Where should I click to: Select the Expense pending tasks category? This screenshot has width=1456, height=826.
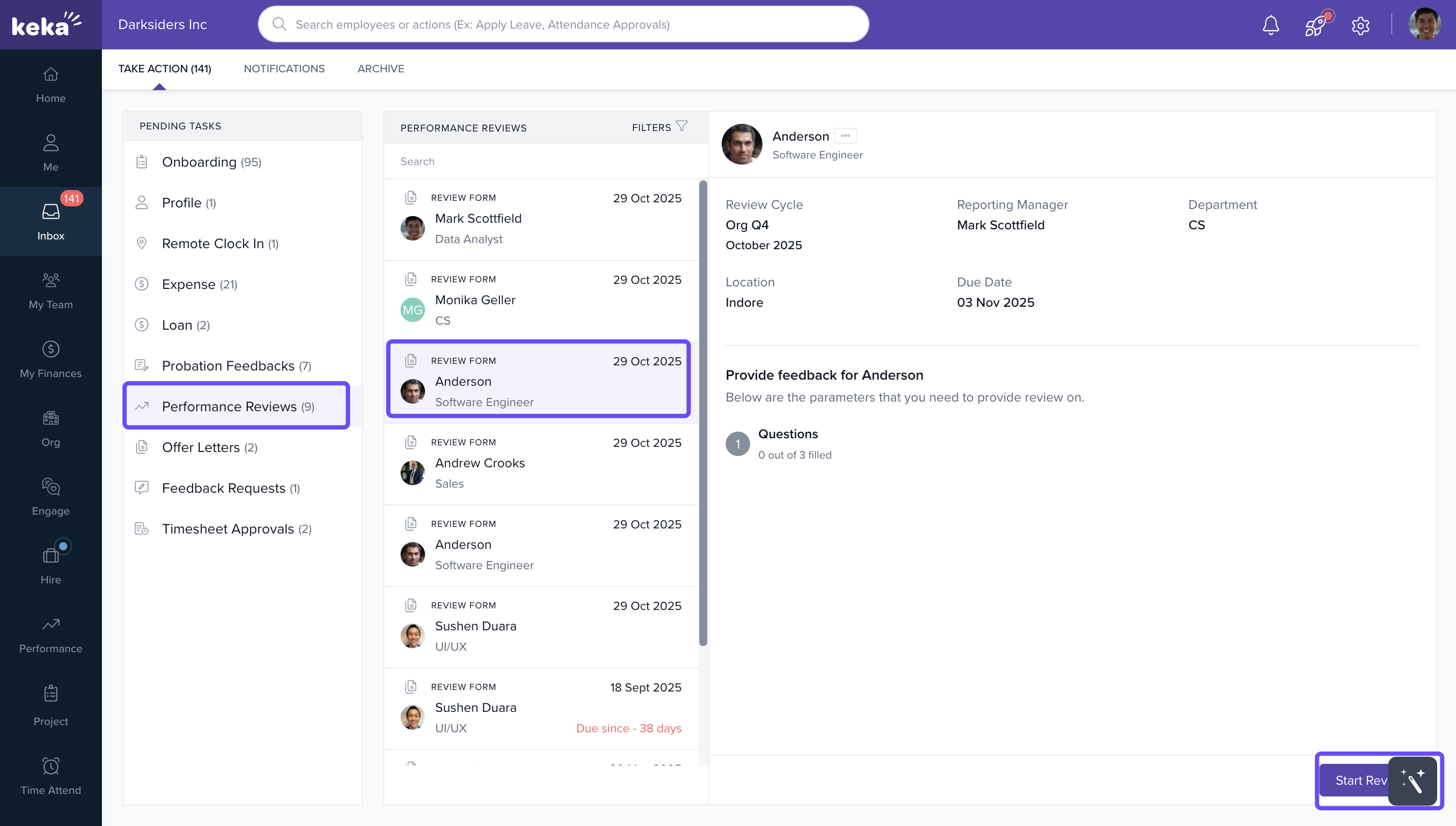click(x=199, y=284)
